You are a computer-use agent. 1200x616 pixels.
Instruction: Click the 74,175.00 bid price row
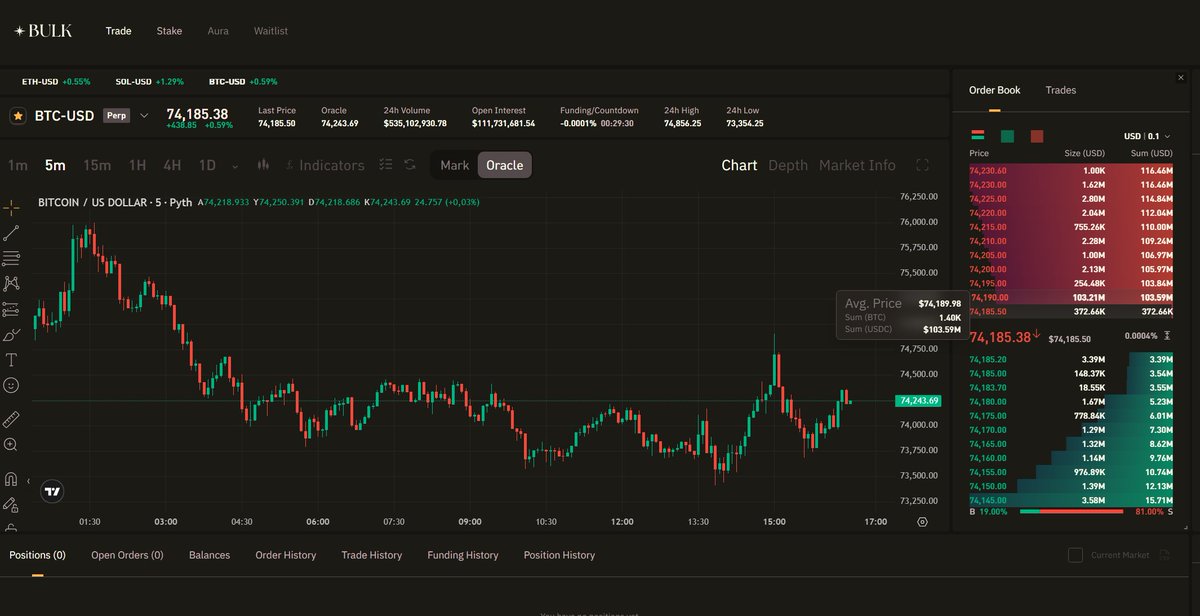click(x=1071, y=415)
